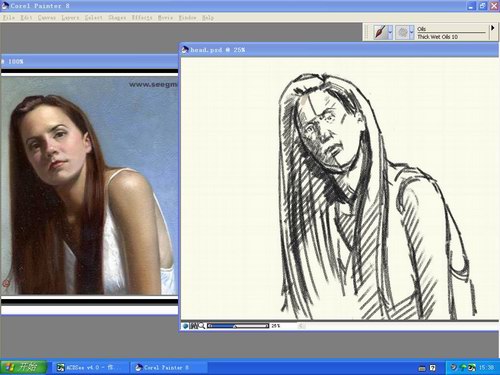Click the scroll-left arrow in head.prd status bar
Image resolution: width=500 pixels, height=375 pixels.
[301, 326]
